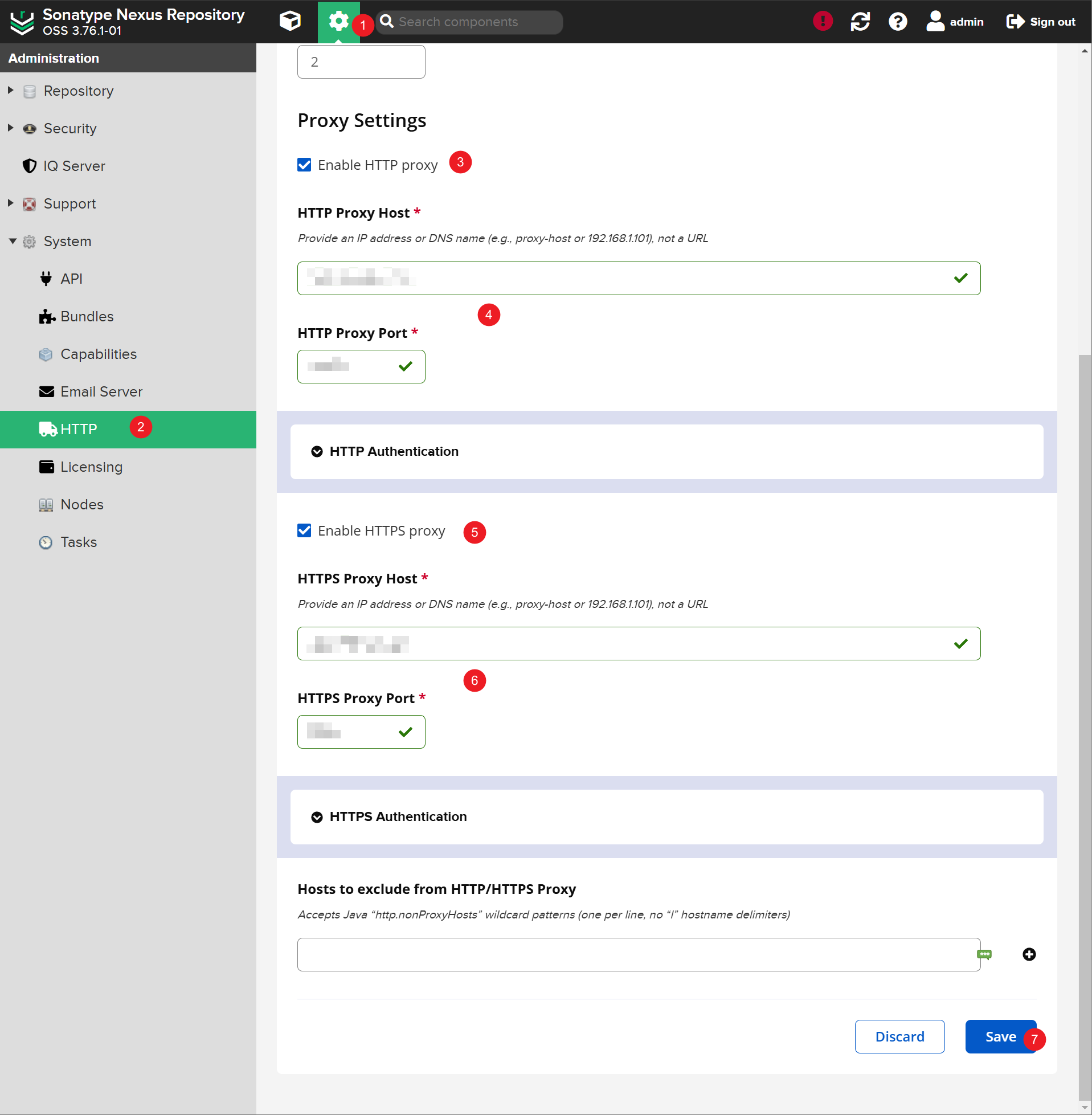Image resolution: width=1092 pixels, height=1115 pixels.
Task: Click the Administration header label
Action: coord(54,58)
